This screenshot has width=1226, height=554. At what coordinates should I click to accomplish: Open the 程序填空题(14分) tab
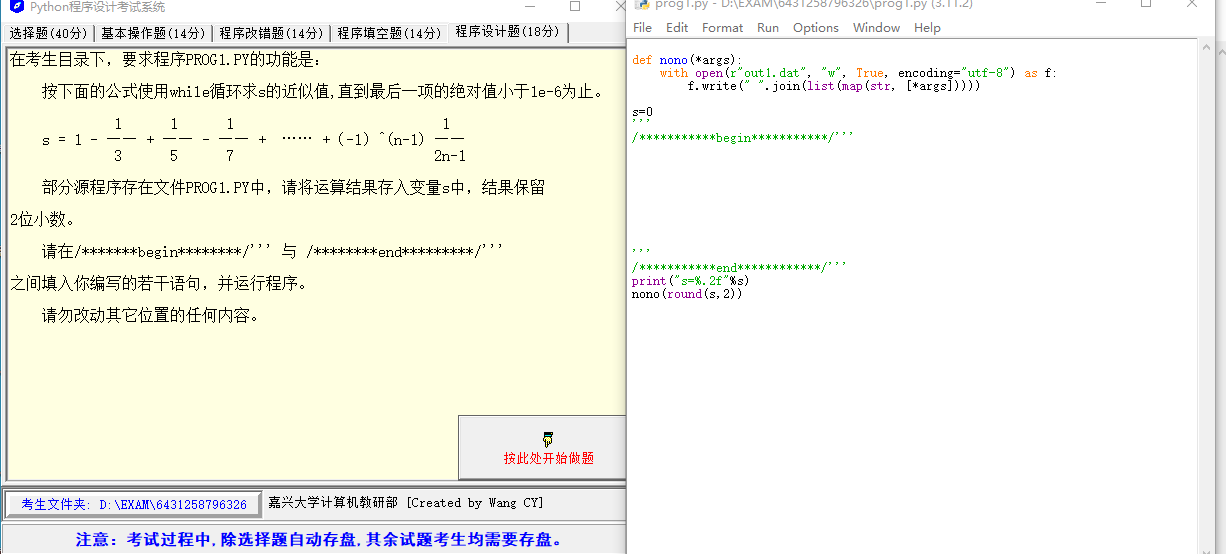coord(389,33)
